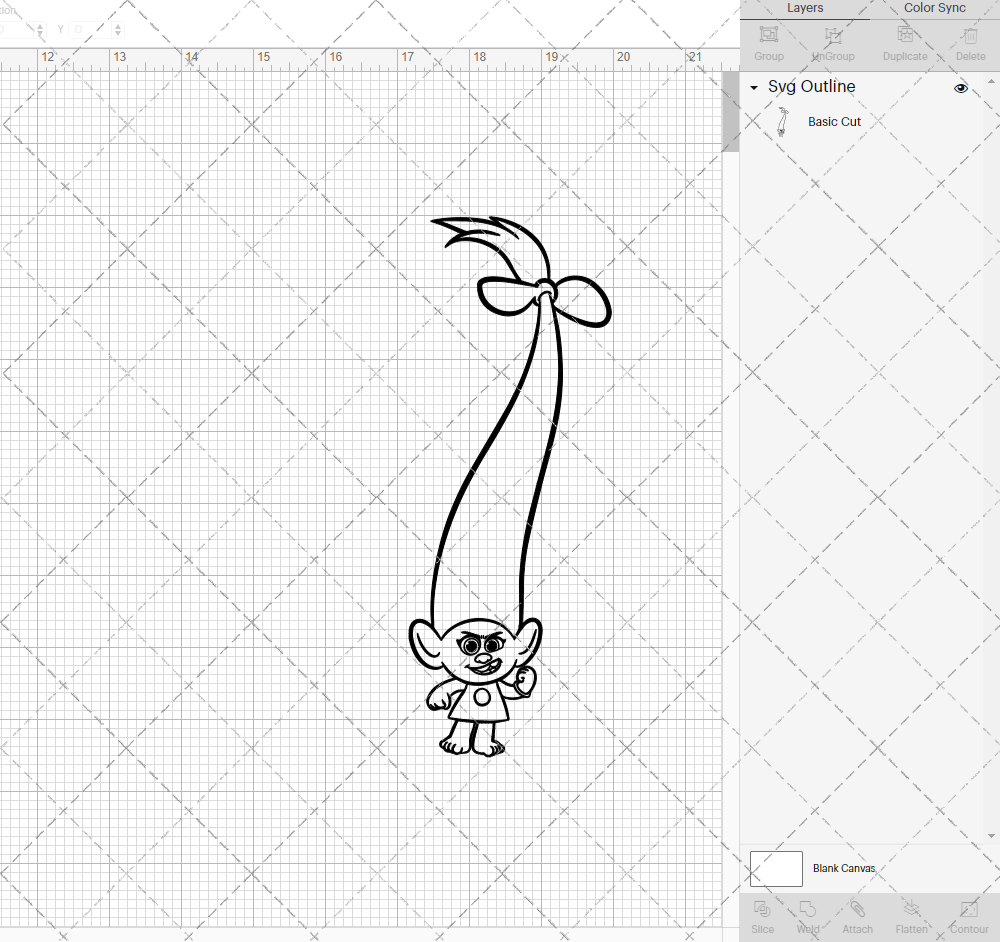The image size is (1000, 942).
Task: Open the Blank Canvas color swatch
Action: point(775,868)
